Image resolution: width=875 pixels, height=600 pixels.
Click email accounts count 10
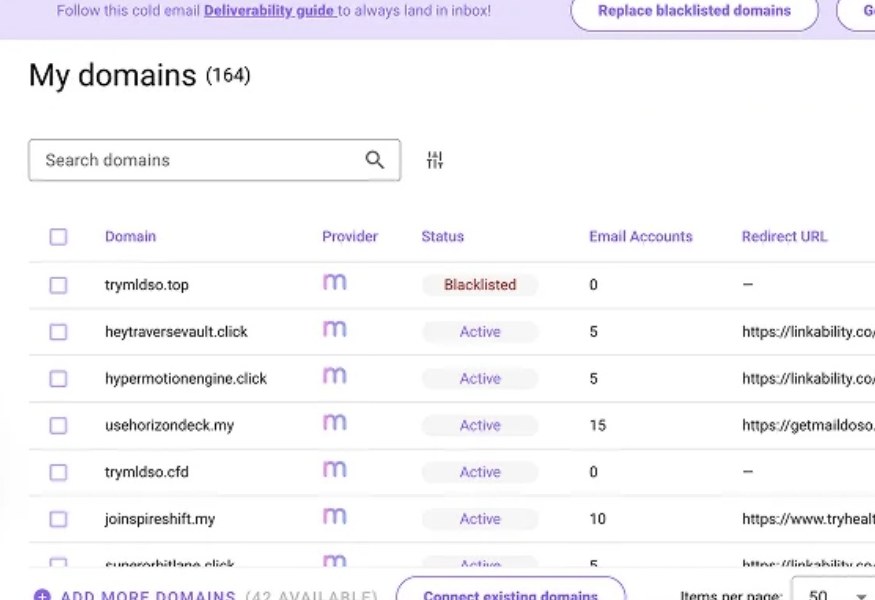[x=598, y=520]
